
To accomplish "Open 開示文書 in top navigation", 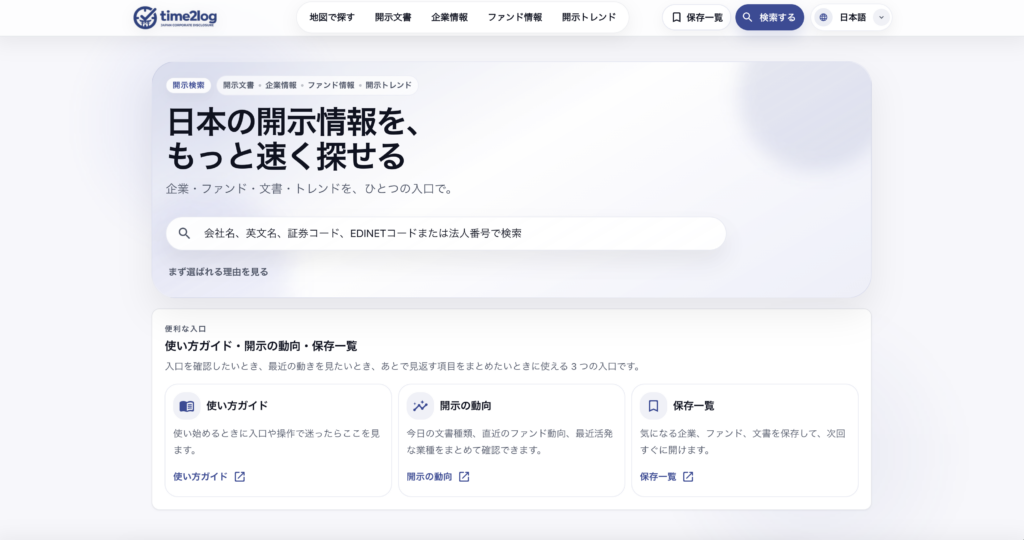I will click(393, 18).
